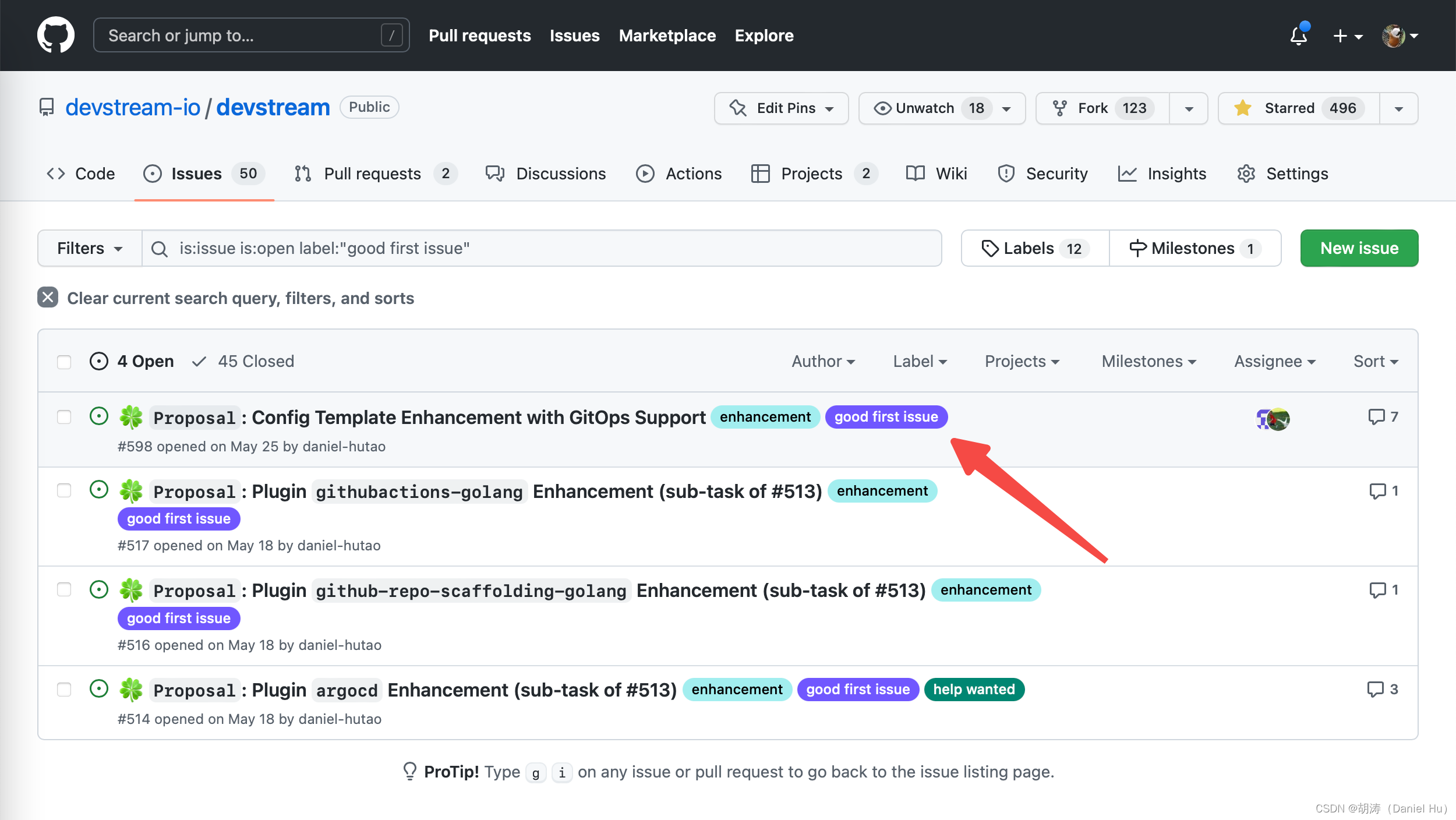
Task: Click the Settings gear icon
Action: click(x=1244, y=174)
